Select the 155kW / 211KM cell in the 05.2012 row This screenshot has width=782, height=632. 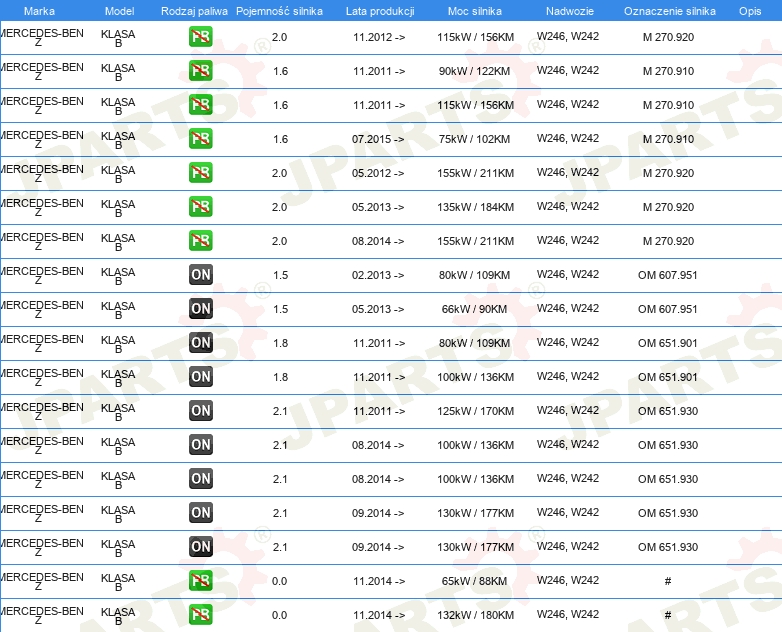475,173
